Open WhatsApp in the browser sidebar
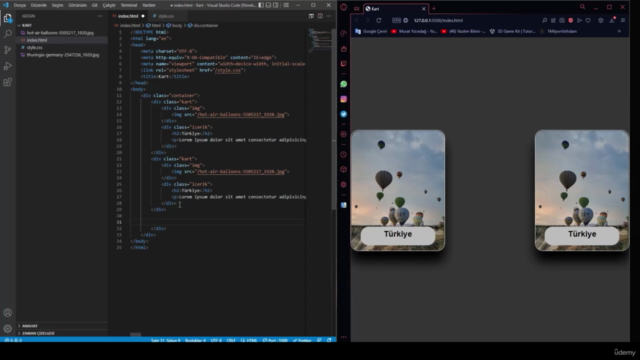The image size is (640, 360). (x=344, y=84)
